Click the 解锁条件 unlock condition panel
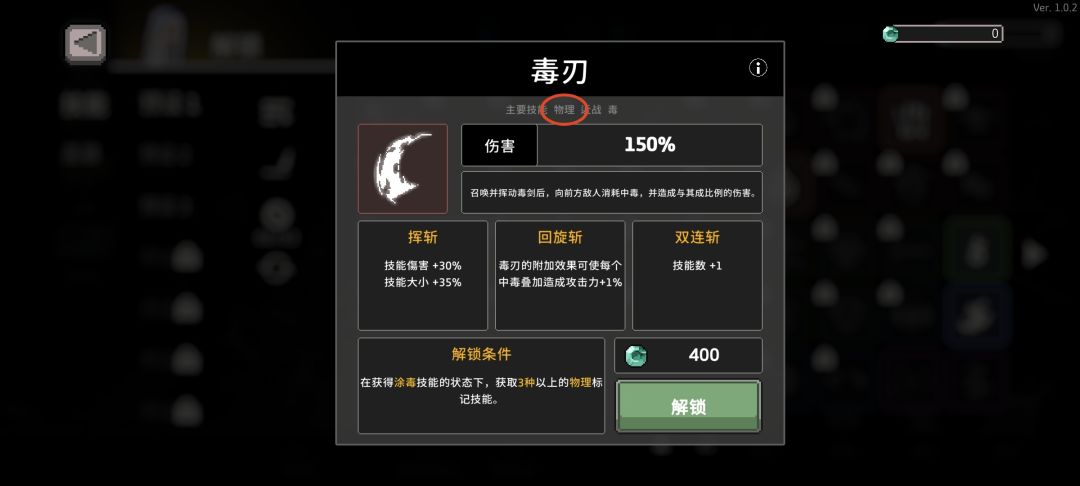Viewport: 1080px width, 486px height. [481, 385]
